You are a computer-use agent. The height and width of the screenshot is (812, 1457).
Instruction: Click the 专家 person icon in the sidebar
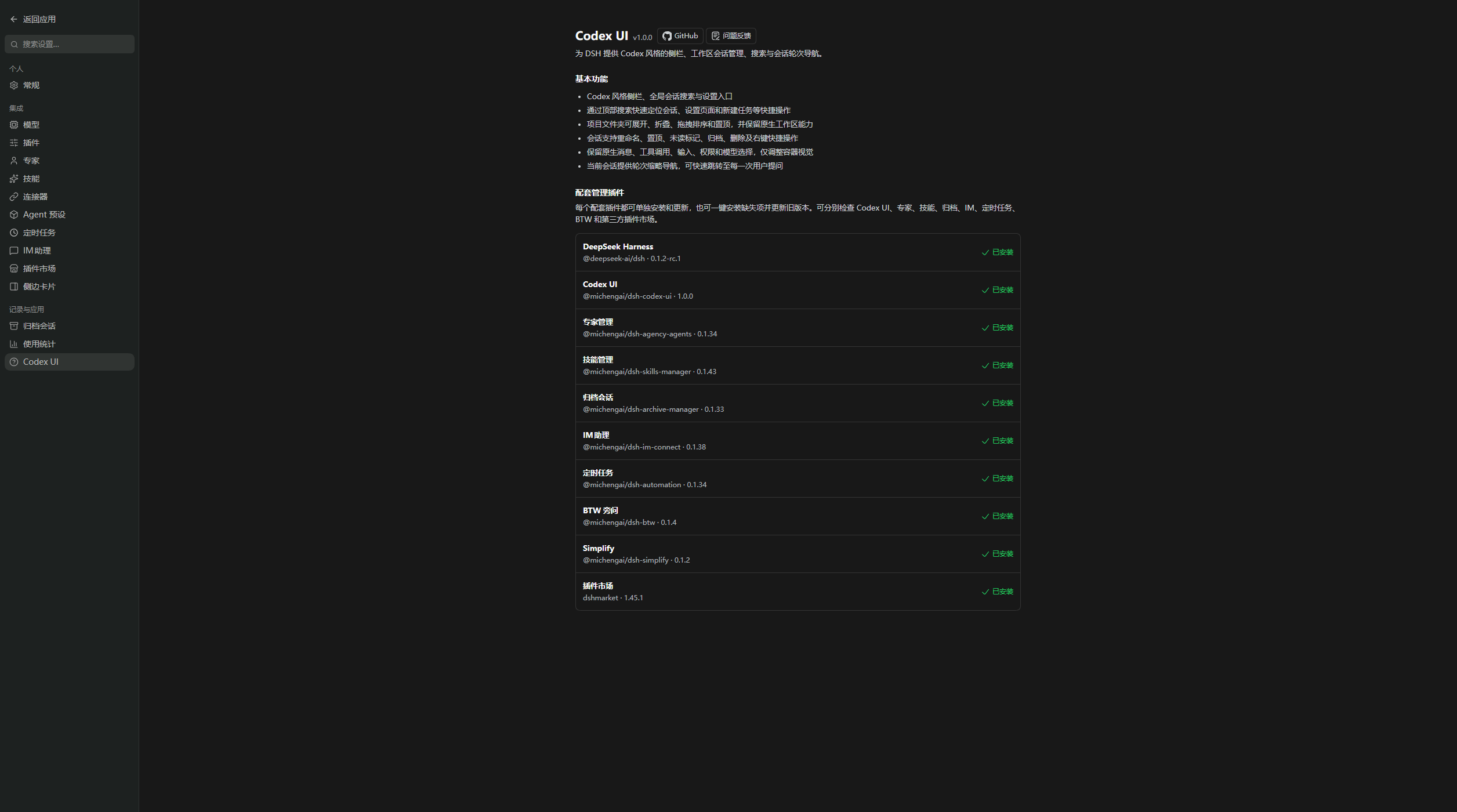(14, 161)
